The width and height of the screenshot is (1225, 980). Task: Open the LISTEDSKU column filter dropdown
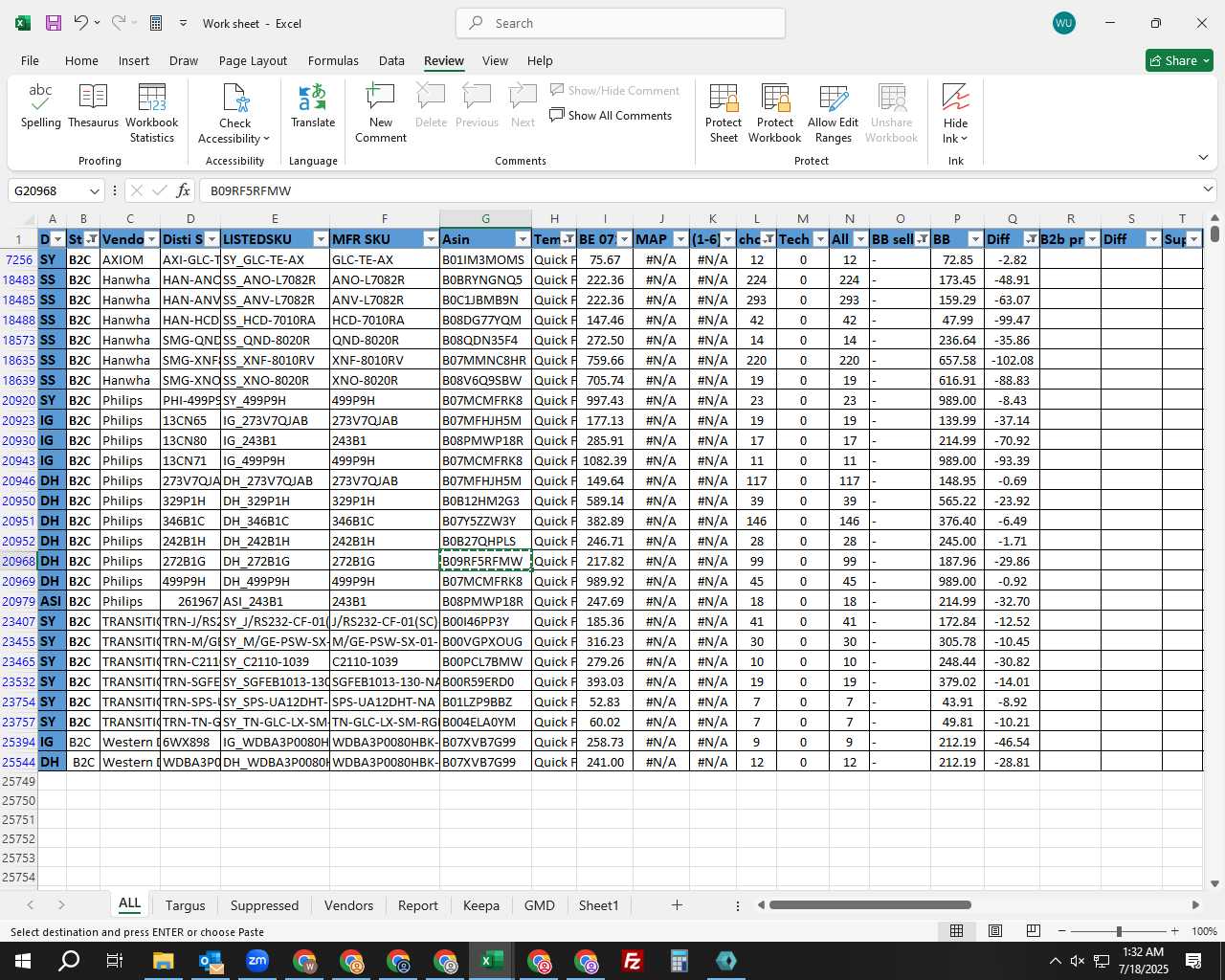[x=321, y=239]
